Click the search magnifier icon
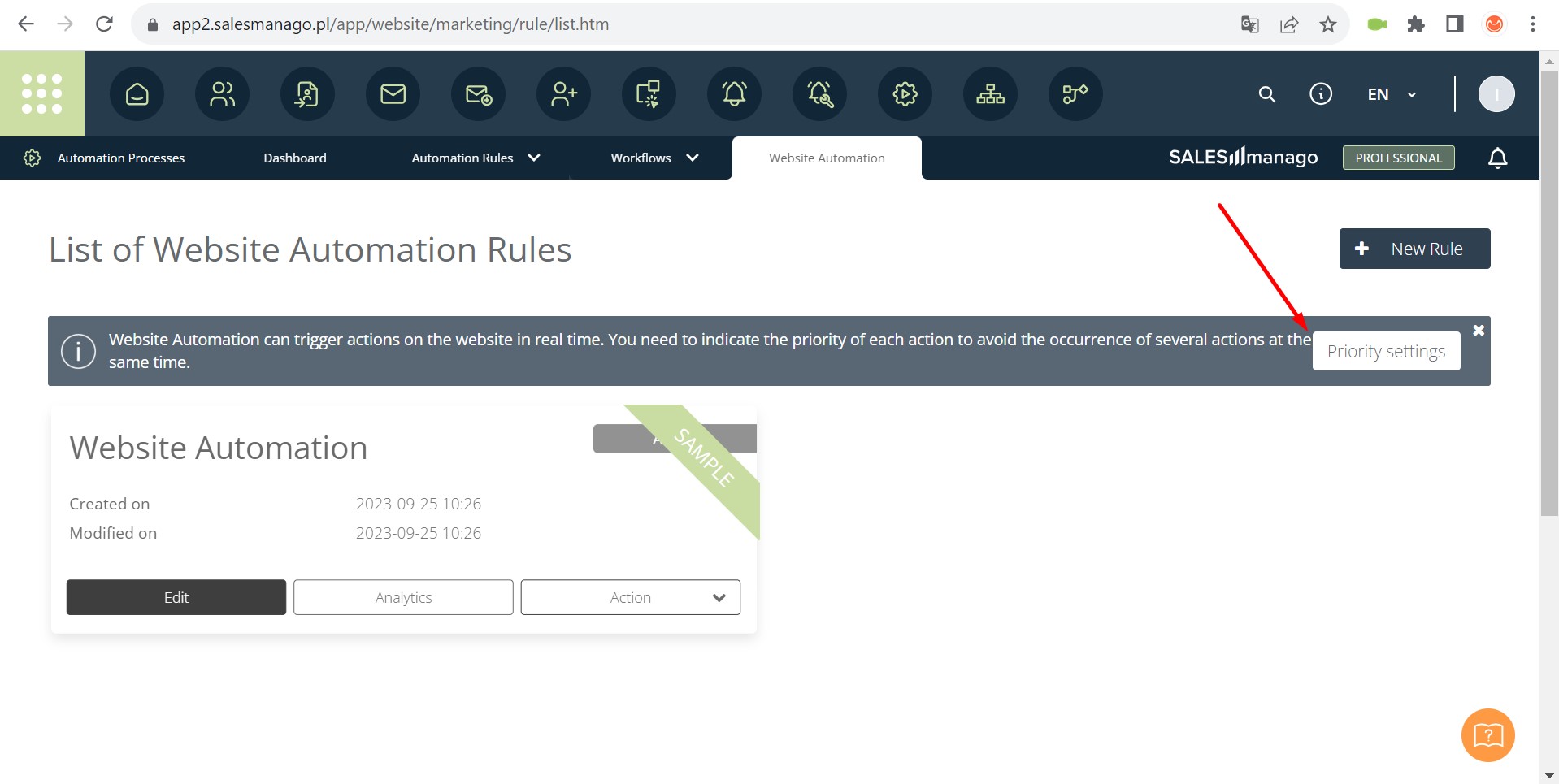1559x784 pixels. 1266,94
